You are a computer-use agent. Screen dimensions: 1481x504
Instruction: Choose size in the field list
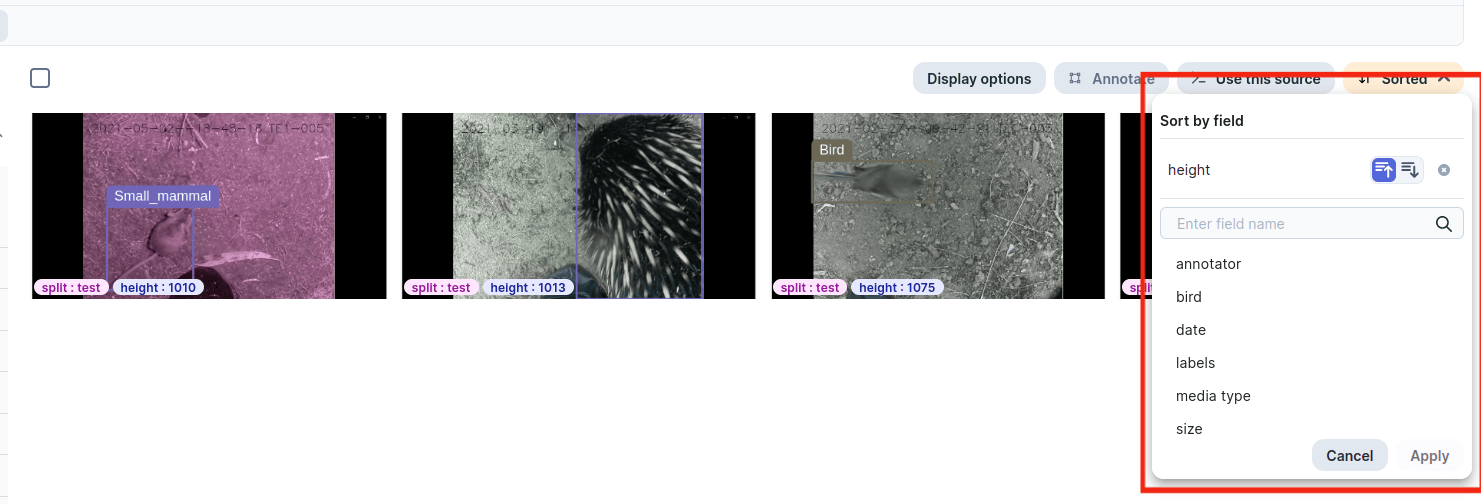tap(1189, 429)
